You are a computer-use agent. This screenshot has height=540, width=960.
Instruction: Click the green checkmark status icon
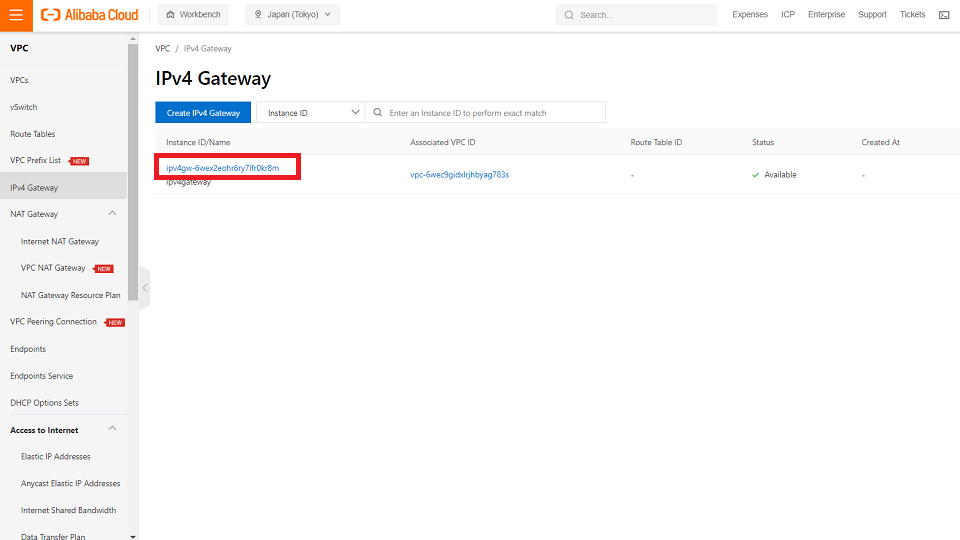pos(756,175)
